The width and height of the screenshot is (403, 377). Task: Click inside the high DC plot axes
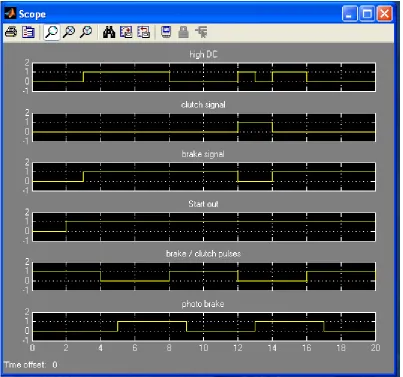[204, 77]
